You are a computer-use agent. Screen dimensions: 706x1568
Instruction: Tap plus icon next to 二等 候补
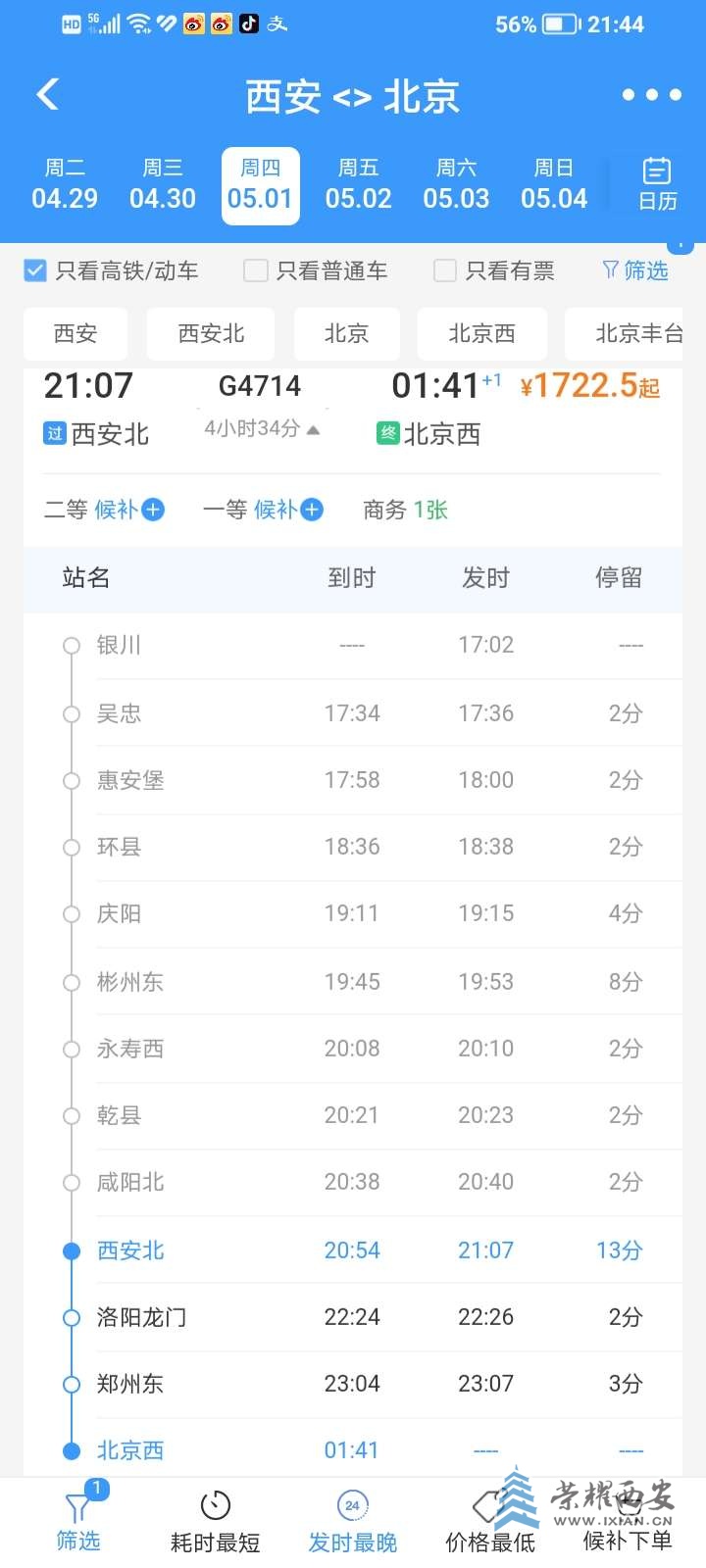coord(153,510)
